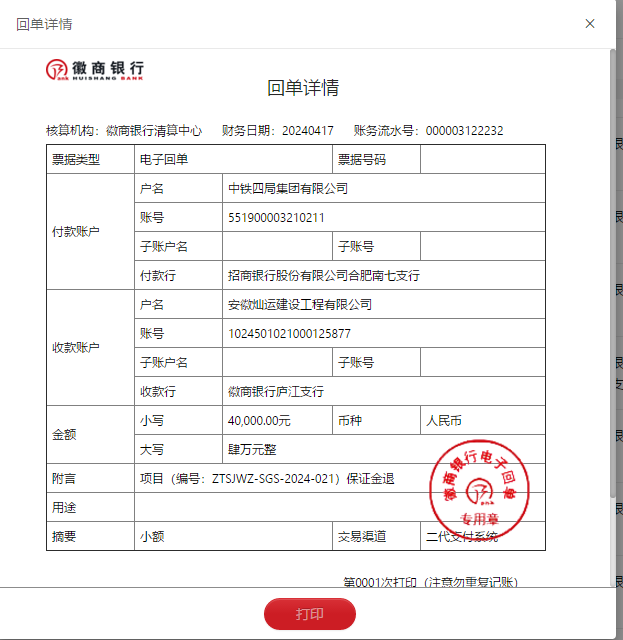Click the centered 回单详情 heading
The image size is (623, 640).
tap(303, 88)
